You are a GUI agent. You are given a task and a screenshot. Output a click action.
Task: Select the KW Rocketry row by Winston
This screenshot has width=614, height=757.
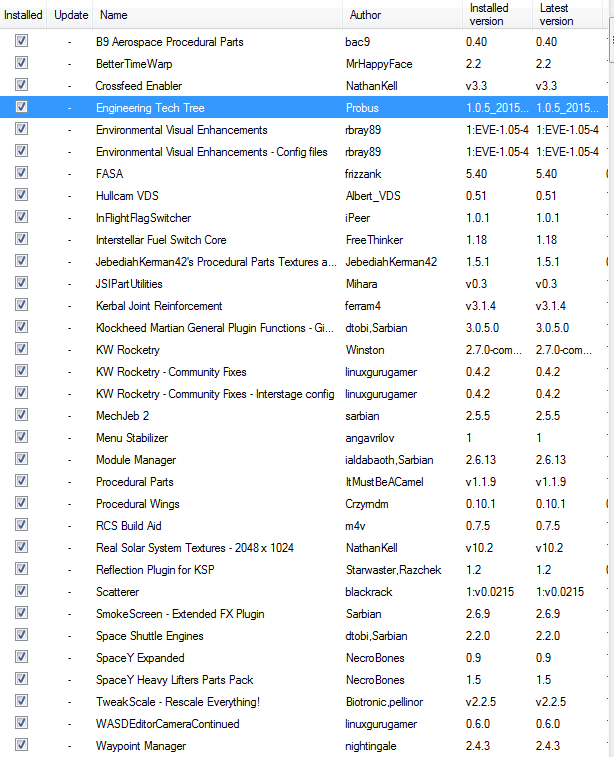coord(304,350)
